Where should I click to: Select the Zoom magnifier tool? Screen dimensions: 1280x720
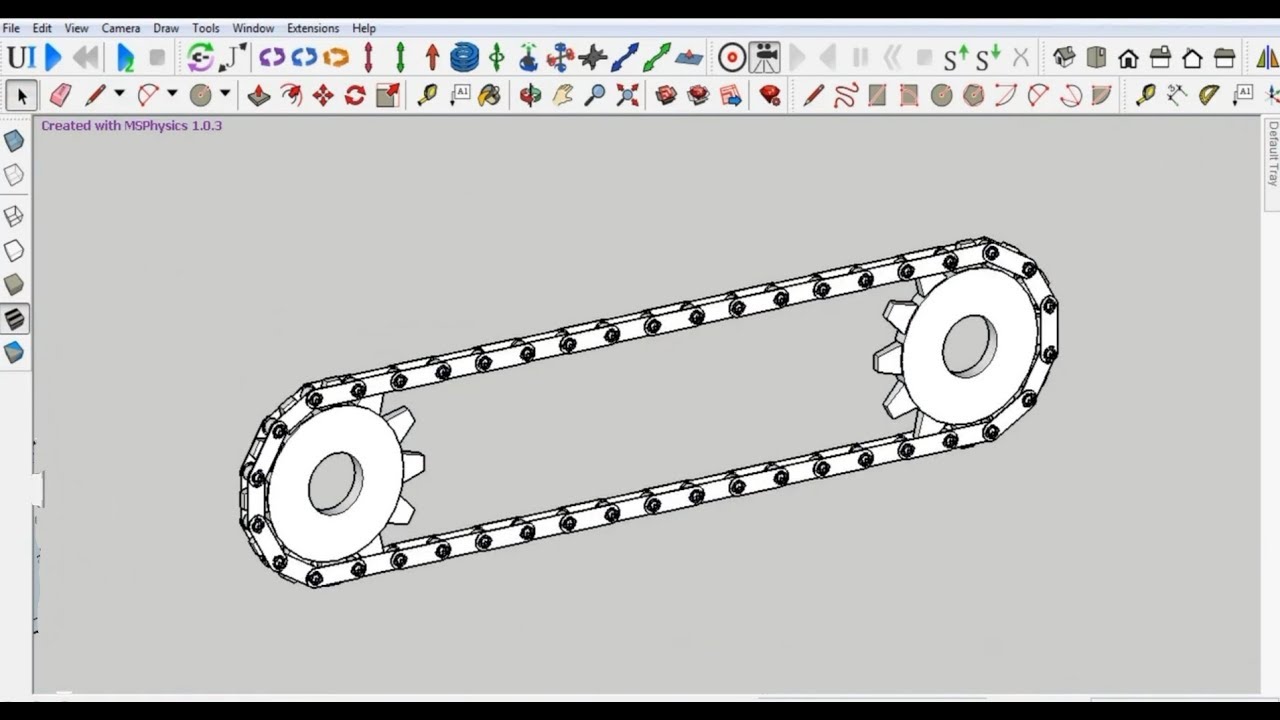point(595,96)
